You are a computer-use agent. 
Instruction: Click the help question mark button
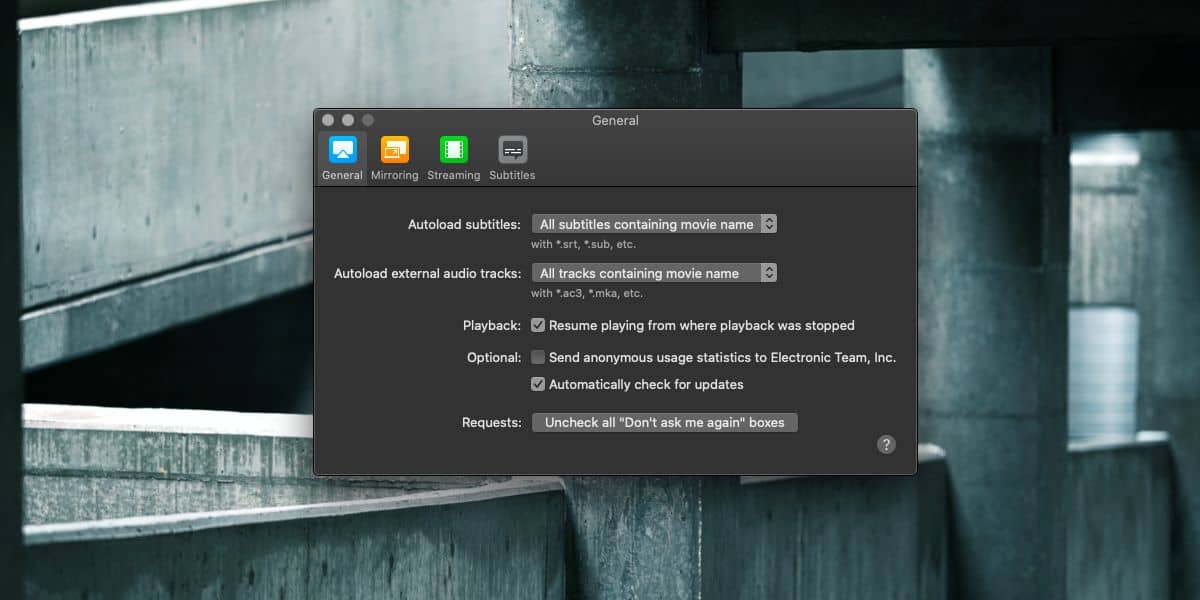pyautogui.click(x=886, y=445)
